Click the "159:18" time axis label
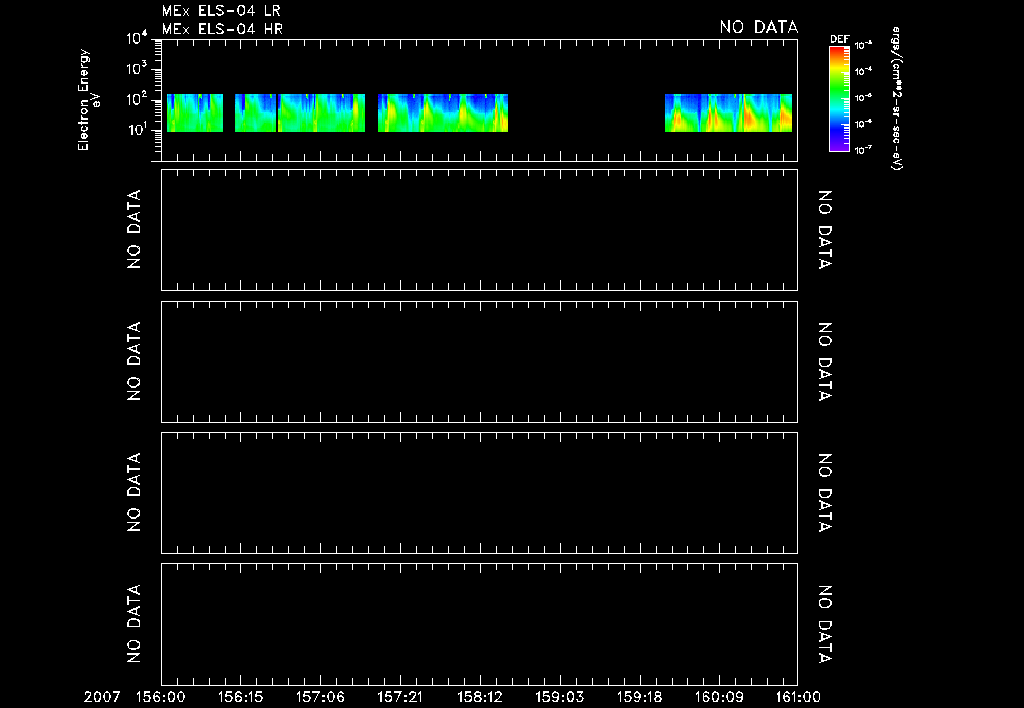 (x=639, y=697)
